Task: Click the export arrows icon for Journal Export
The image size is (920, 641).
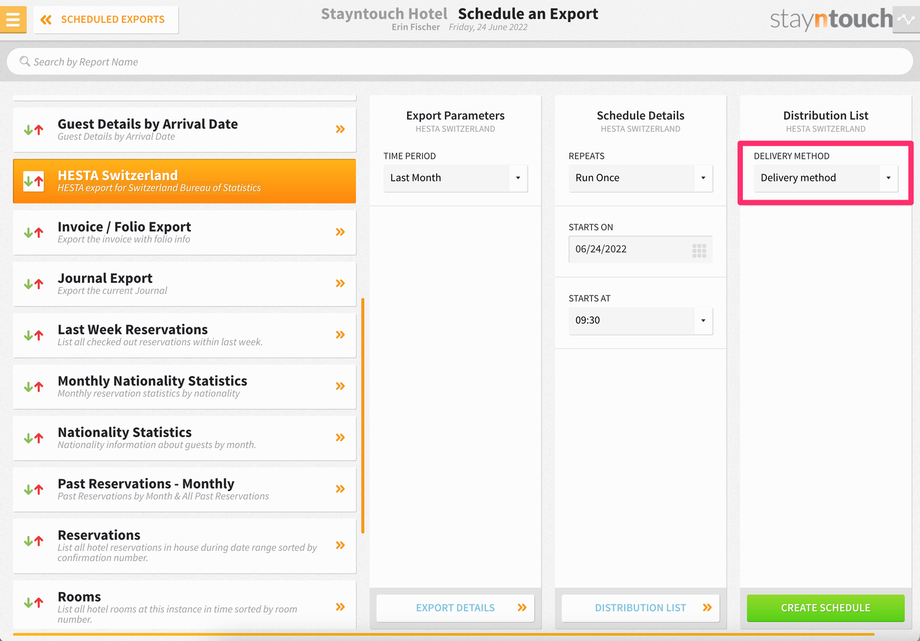Action: (33, 284)
